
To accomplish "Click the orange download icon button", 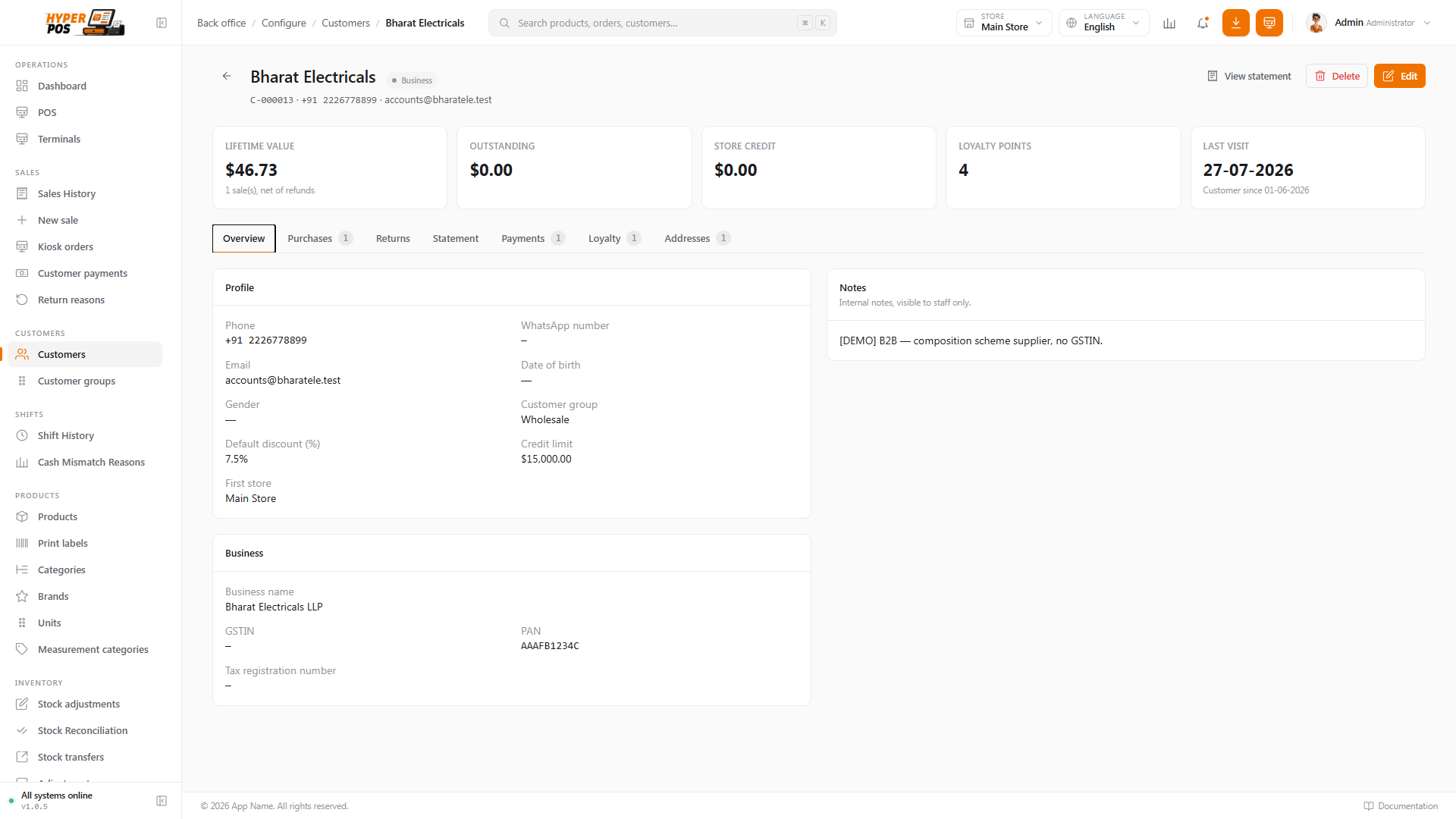I will 1236,23.
